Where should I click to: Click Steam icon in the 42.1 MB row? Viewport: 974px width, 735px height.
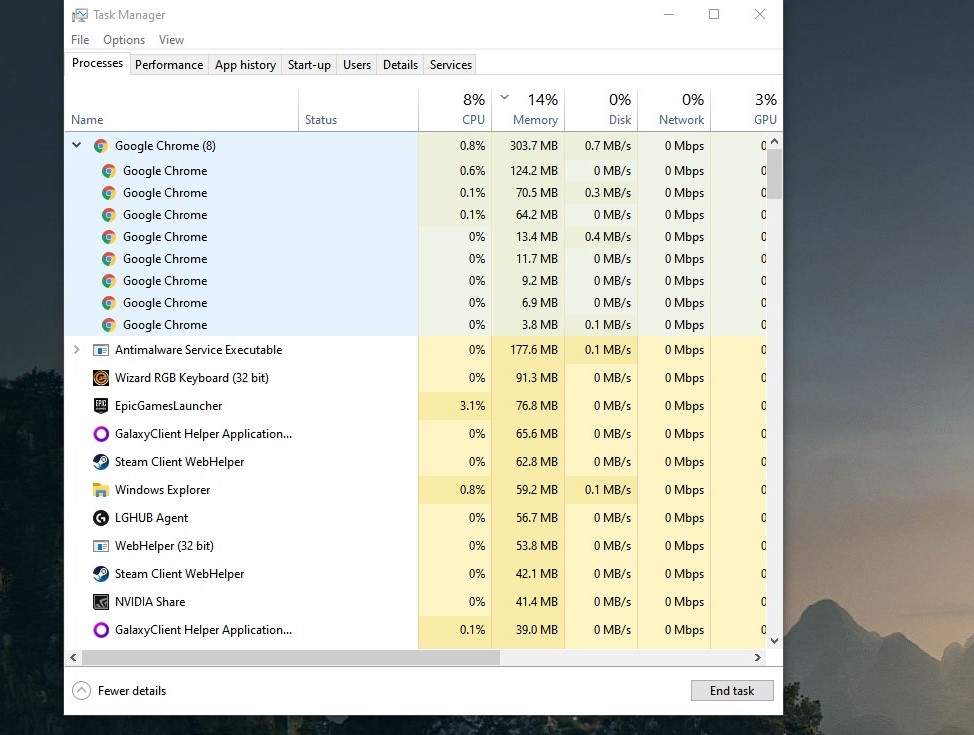coord(101,573)
